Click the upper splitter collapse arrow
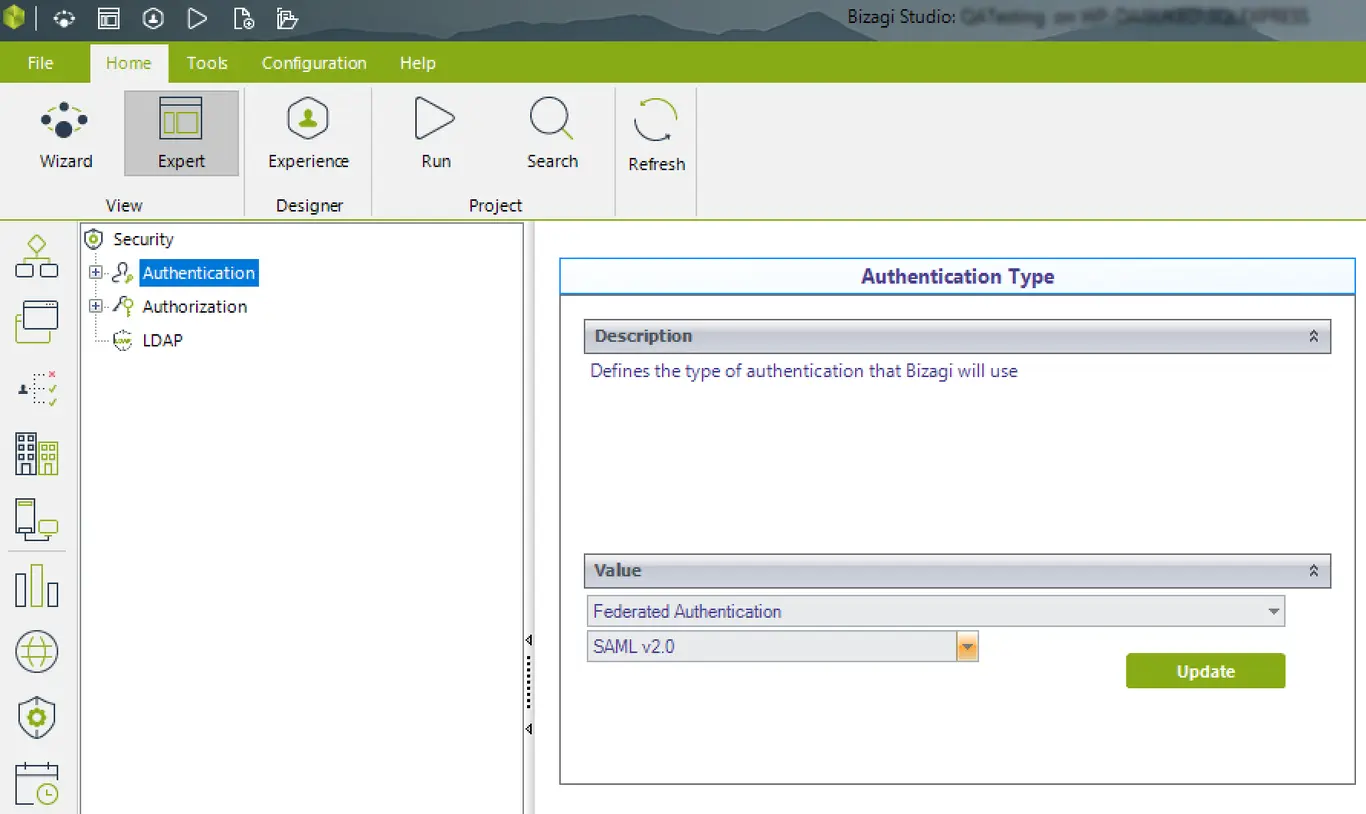This screenshot has width=1366, height=814. click(528, 640)
